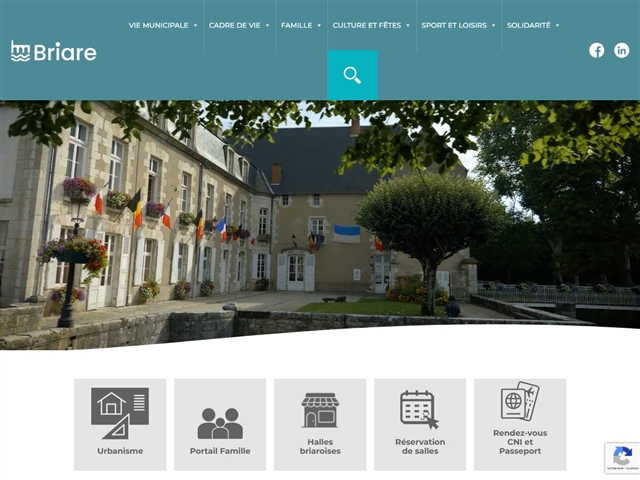Open the SOLIDARITÉ menu
This screenshot has height=480, width=640.
(x=529, y=25)
